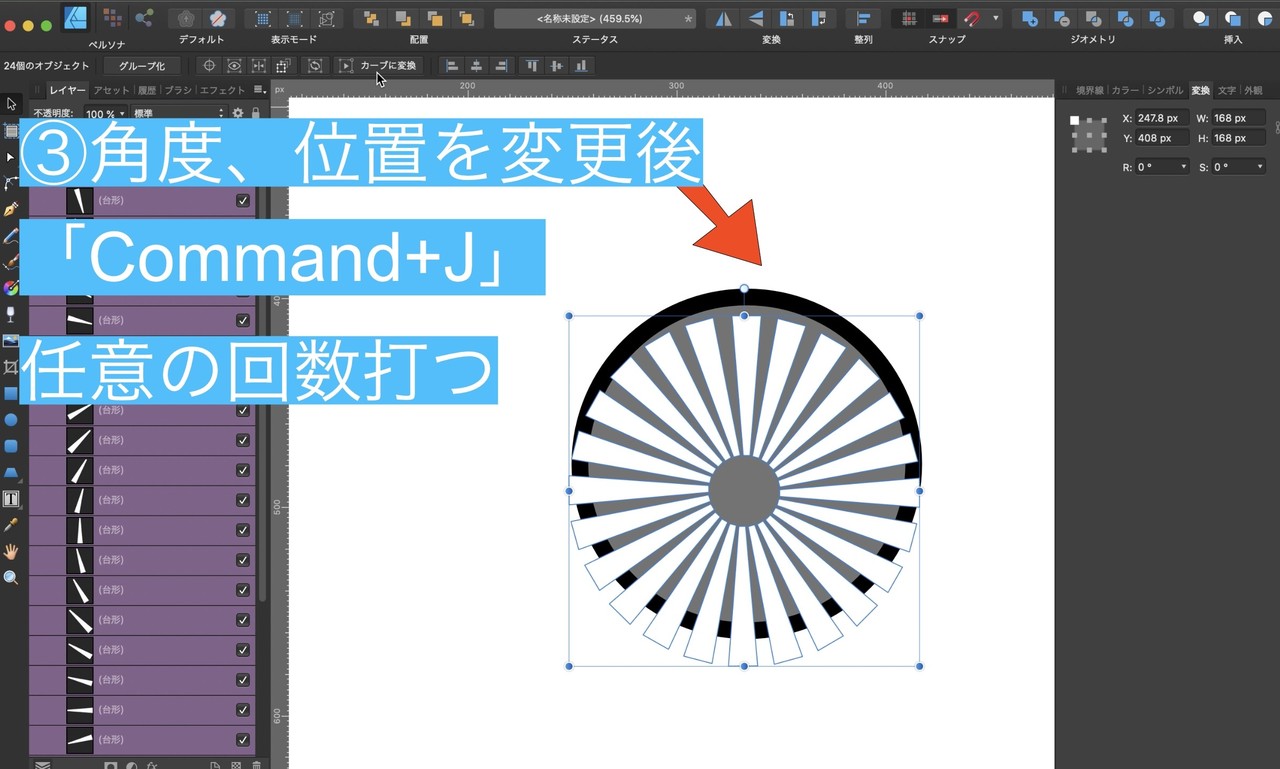Viewport: 1280px width, 769px height.
Task: Switch to the エフェクト tab
Action: [x=222, y=90]
